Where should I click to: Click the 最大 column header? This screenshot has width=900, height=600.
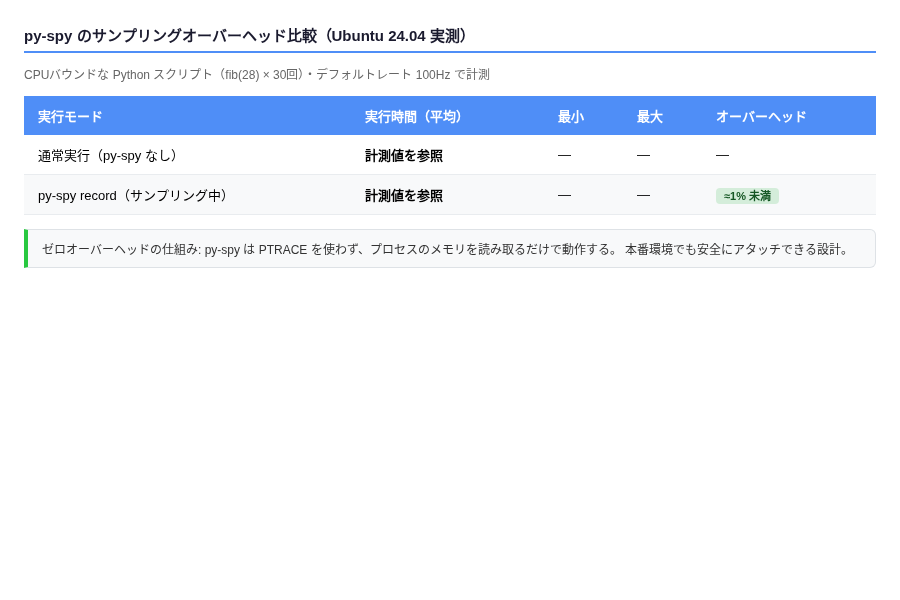pos(650,117)
